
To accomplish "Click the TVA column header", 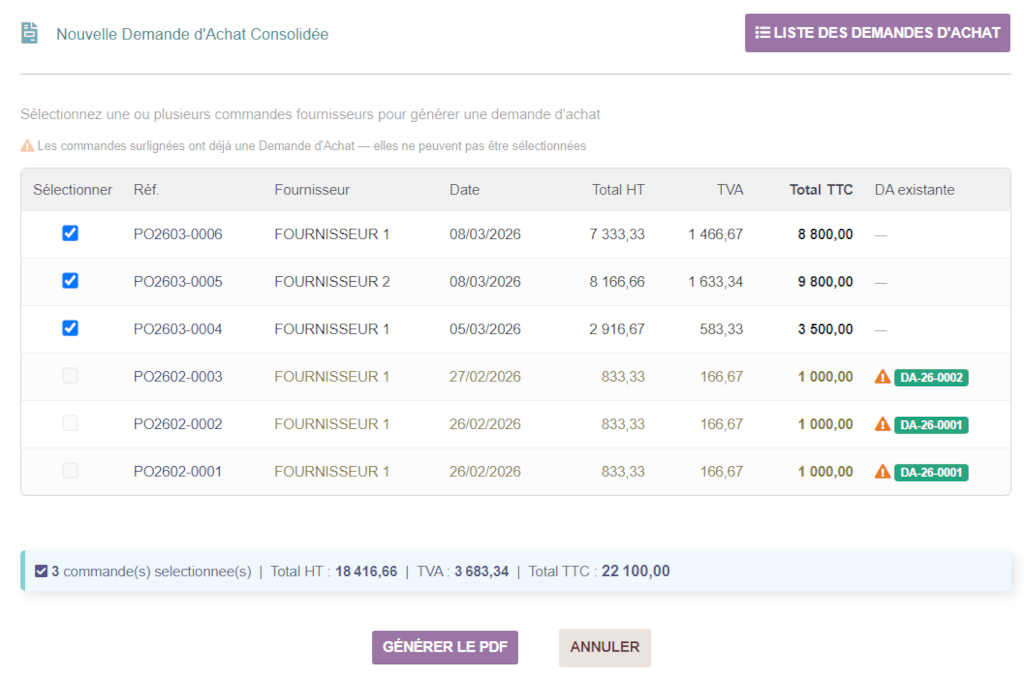I will [729, 190].
